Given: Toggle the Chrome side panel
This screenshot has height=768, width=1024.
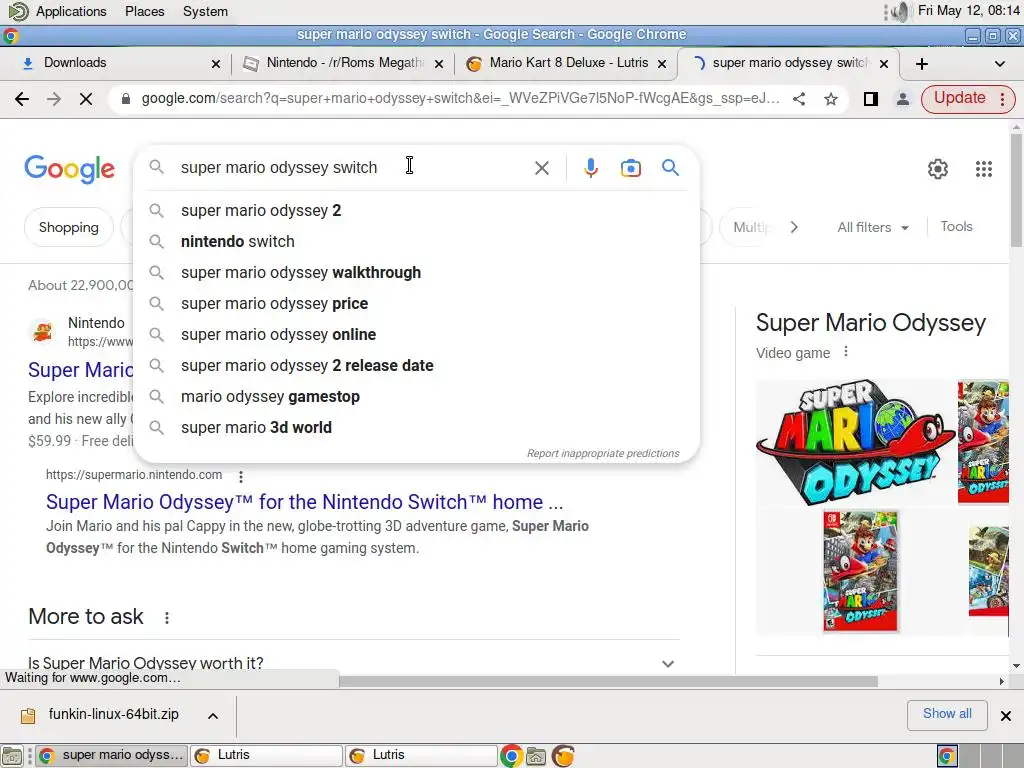Looking at the screenshot, I should 871,99.
